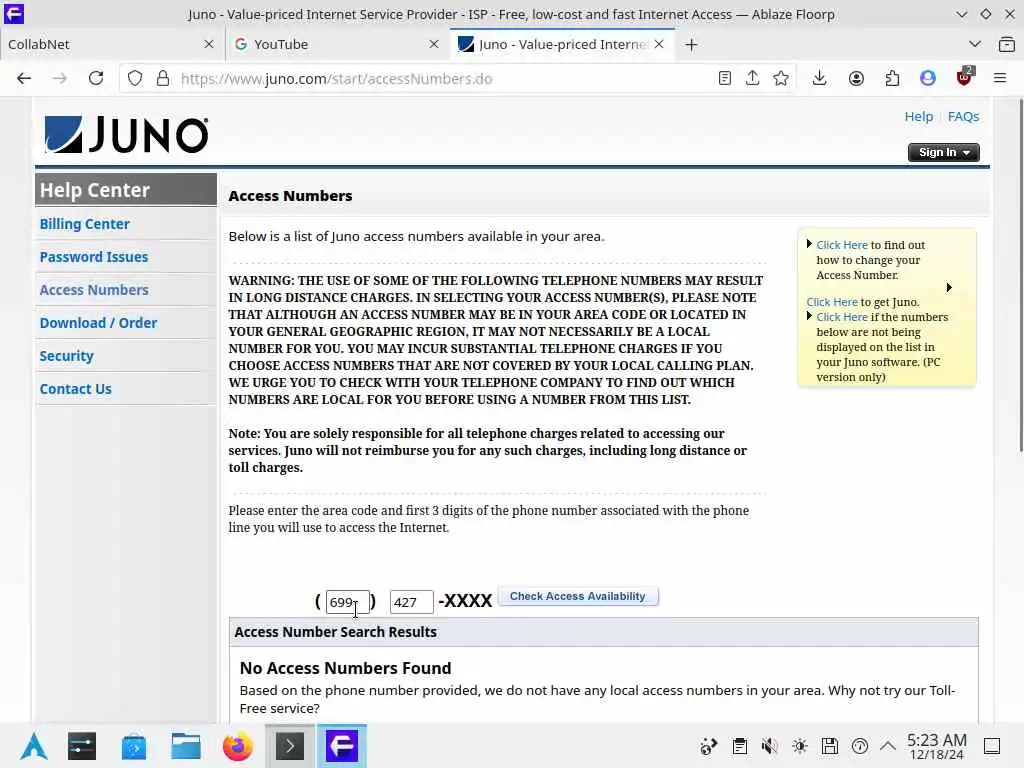This screenshot has width=1024, height=768.
Task: Open the workspaces icon at the right end of the tab bar
Action: coord(1006,44)
